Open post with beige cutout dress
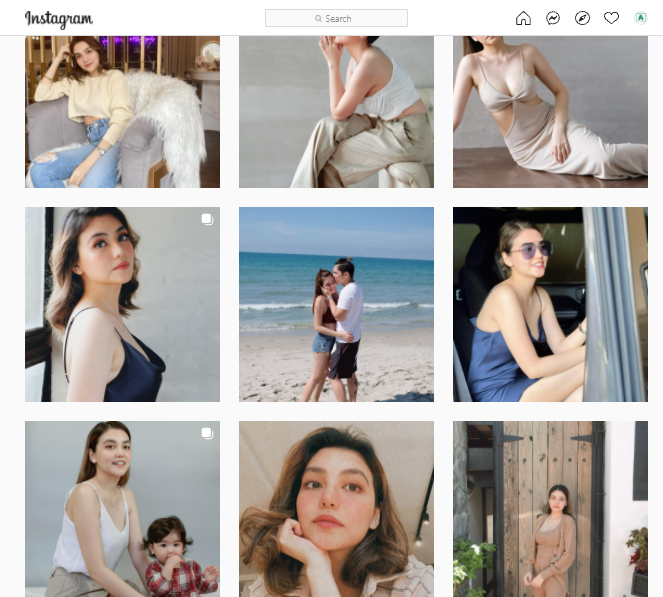The image size is (663, 597). 550,112
